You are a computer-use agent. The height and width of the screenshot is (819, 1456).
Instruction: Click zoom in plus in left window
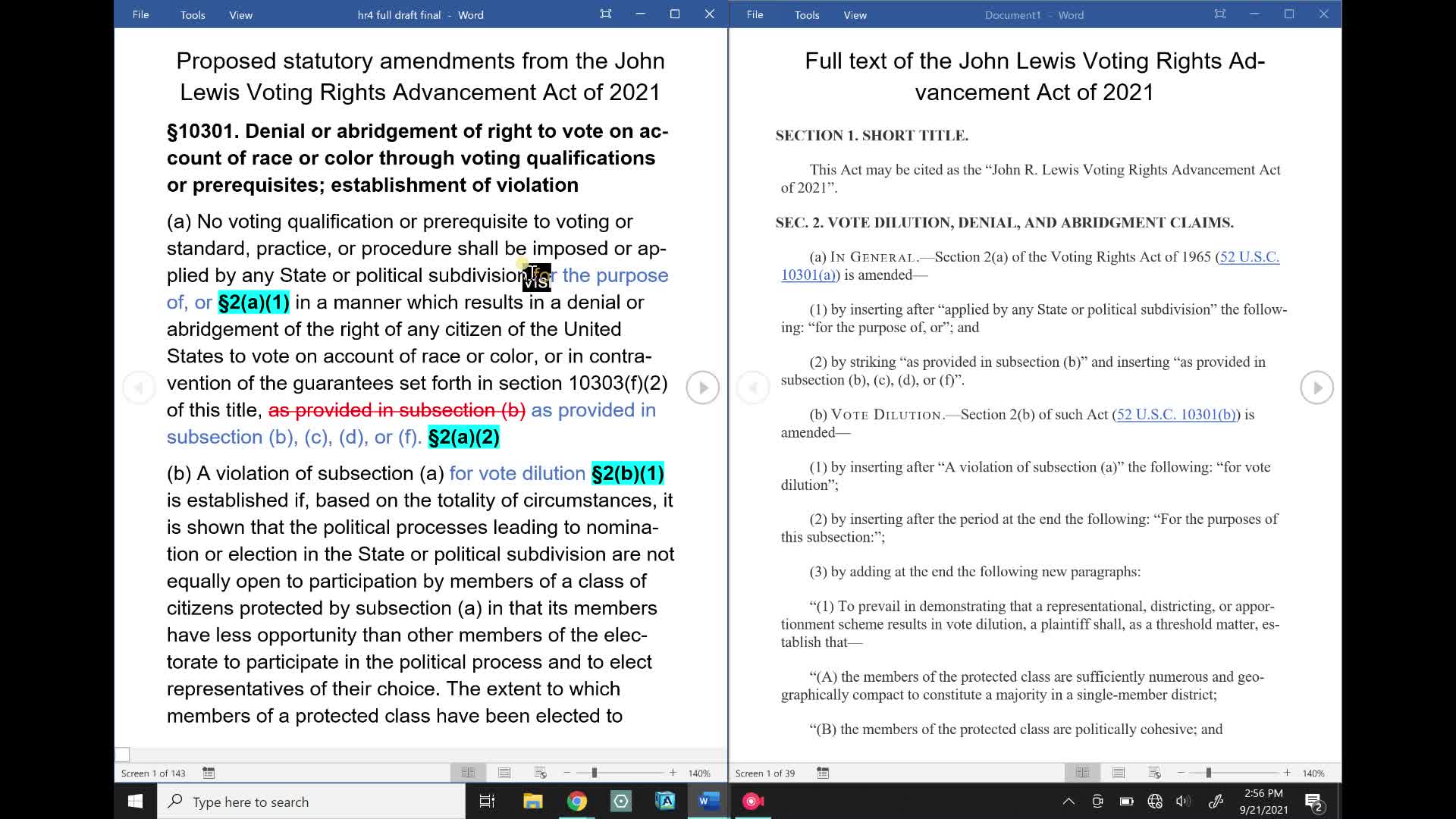[x=673, y=773]
